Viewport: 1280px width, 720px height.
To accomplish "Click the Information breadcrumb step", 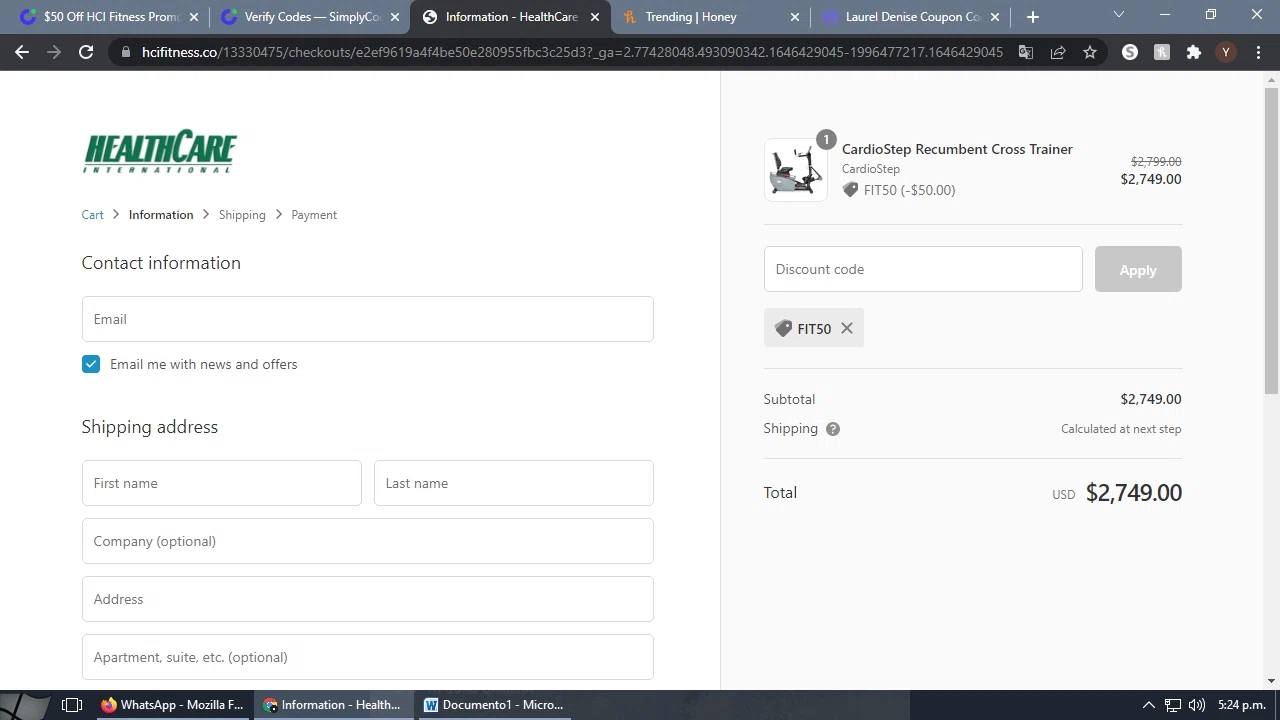I will click(161, 215).
